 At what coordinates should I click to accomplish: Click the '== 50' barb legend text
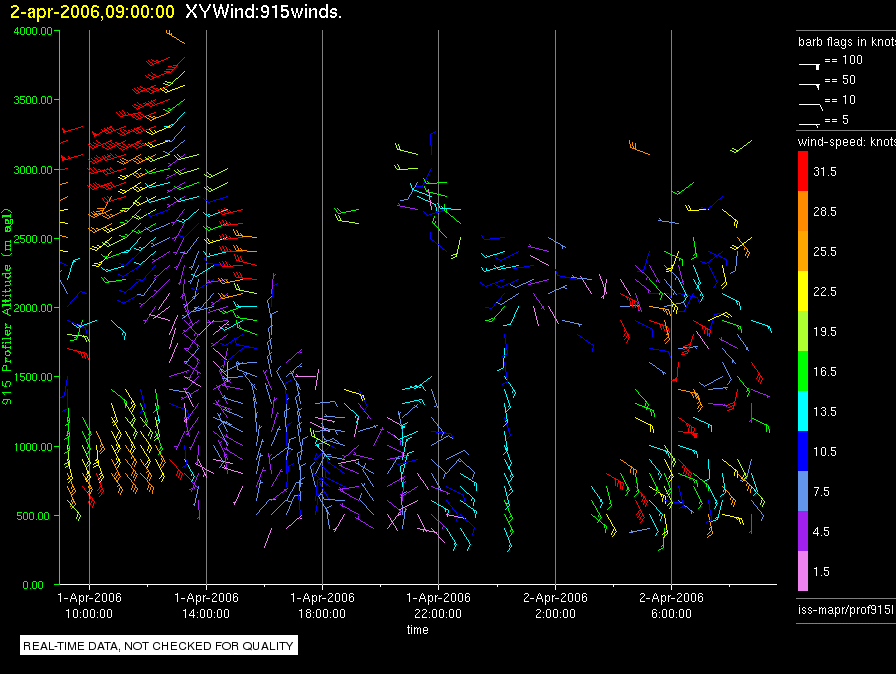[x=840, y=80]
